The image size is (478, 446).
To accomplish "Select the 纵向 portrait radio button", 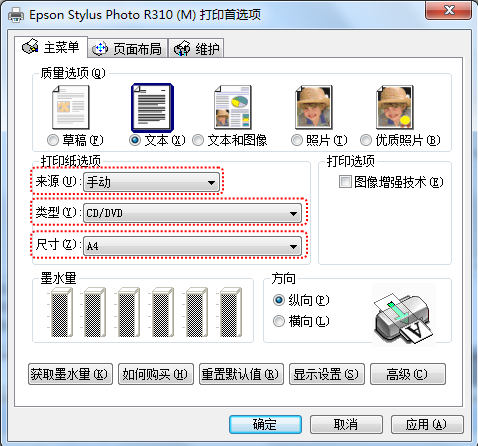I will [x=279, y=300].
